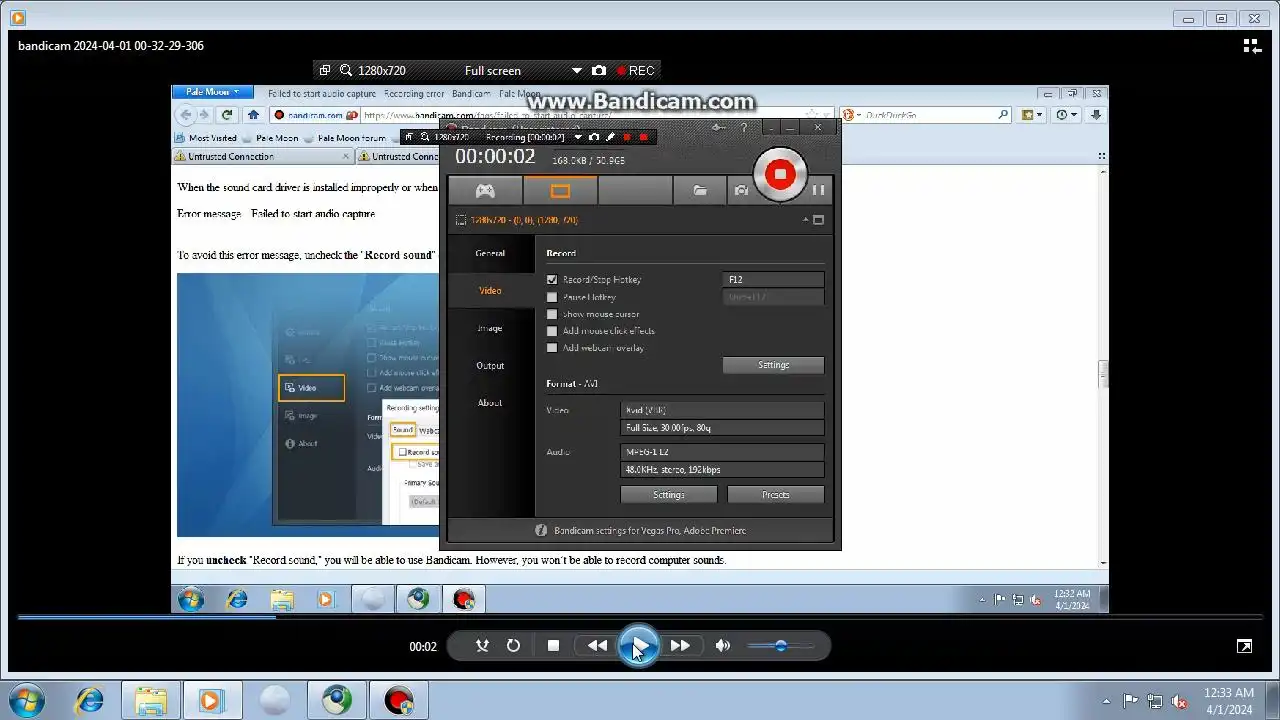The height and width of the screenshot is (720, 1280).
Task: Launch Internet Explorer from the bottom taskbar
Action: (x=89, y=700)
